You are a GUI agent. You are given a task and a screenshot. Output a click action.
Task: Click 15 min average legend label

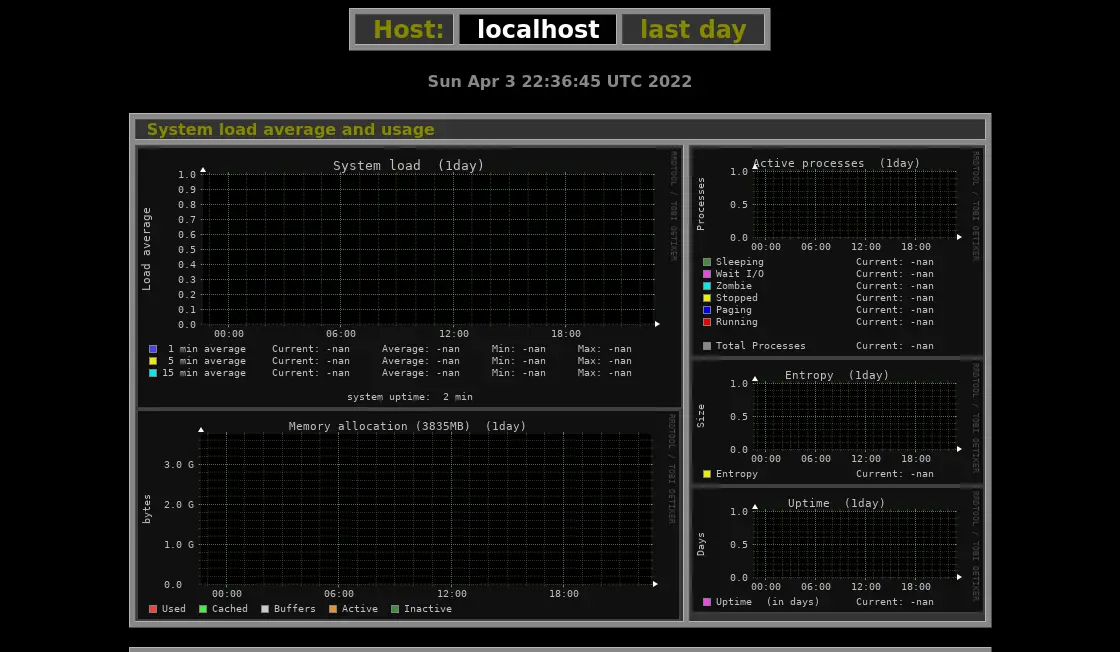point(204,373)
